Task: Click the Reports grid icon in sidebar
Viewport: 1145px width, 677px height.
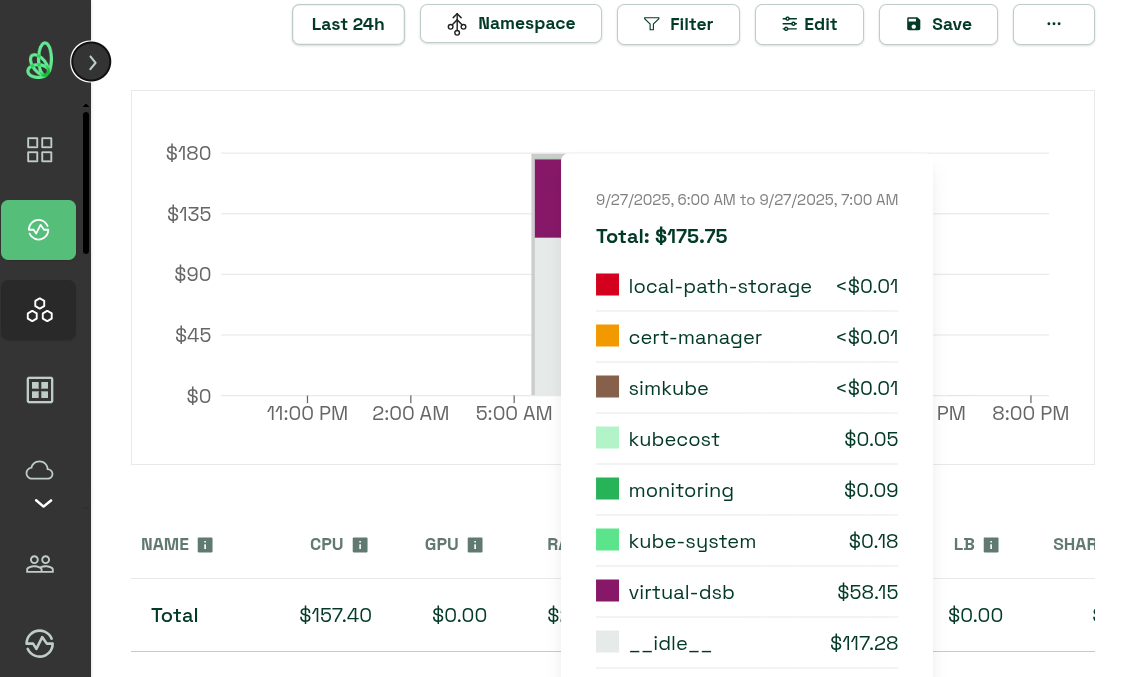Action: click(x=39, y=390)
